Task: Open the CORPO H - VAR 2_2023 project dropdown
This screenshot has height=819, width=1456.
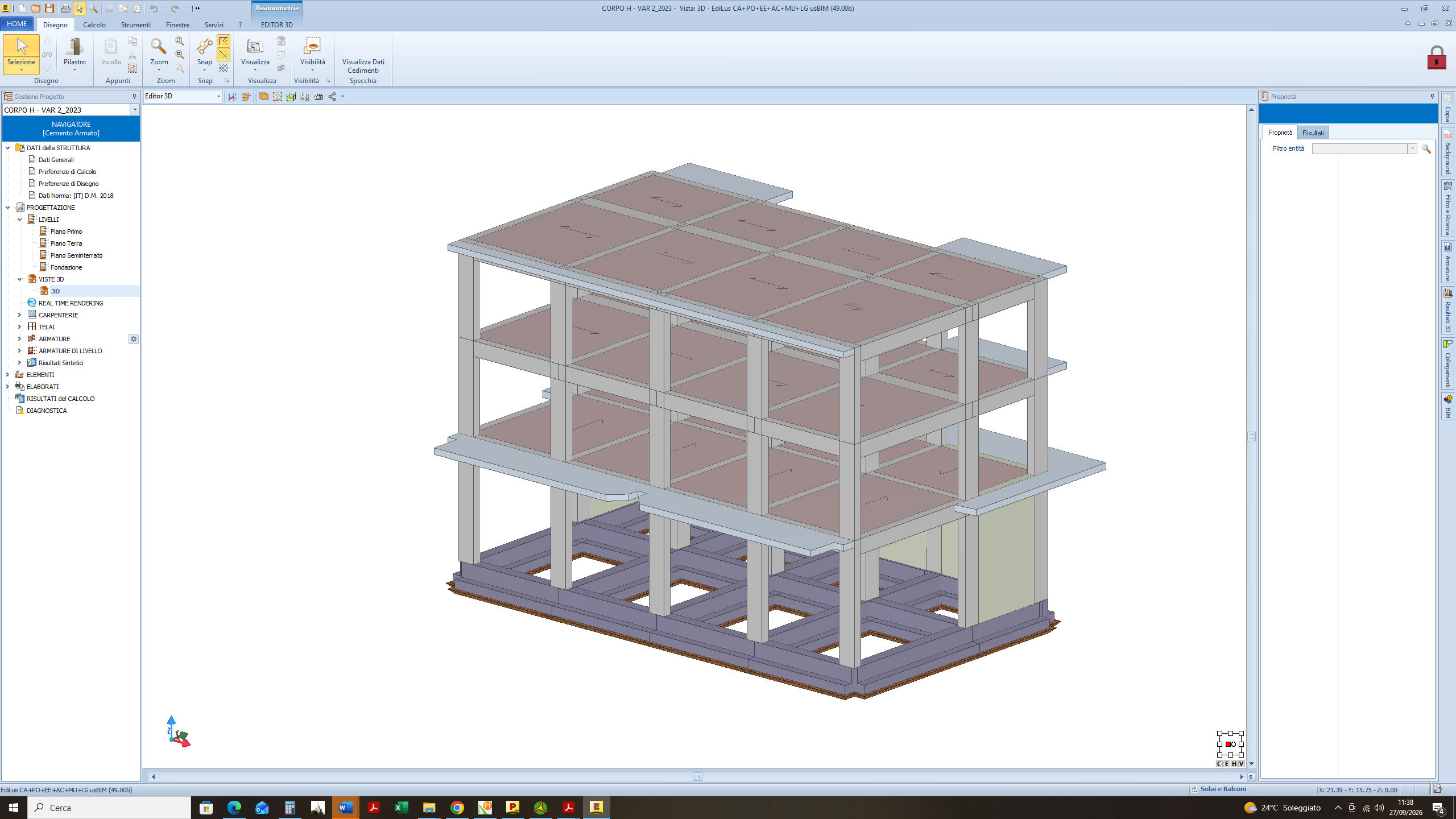Action: pos(135,110)
